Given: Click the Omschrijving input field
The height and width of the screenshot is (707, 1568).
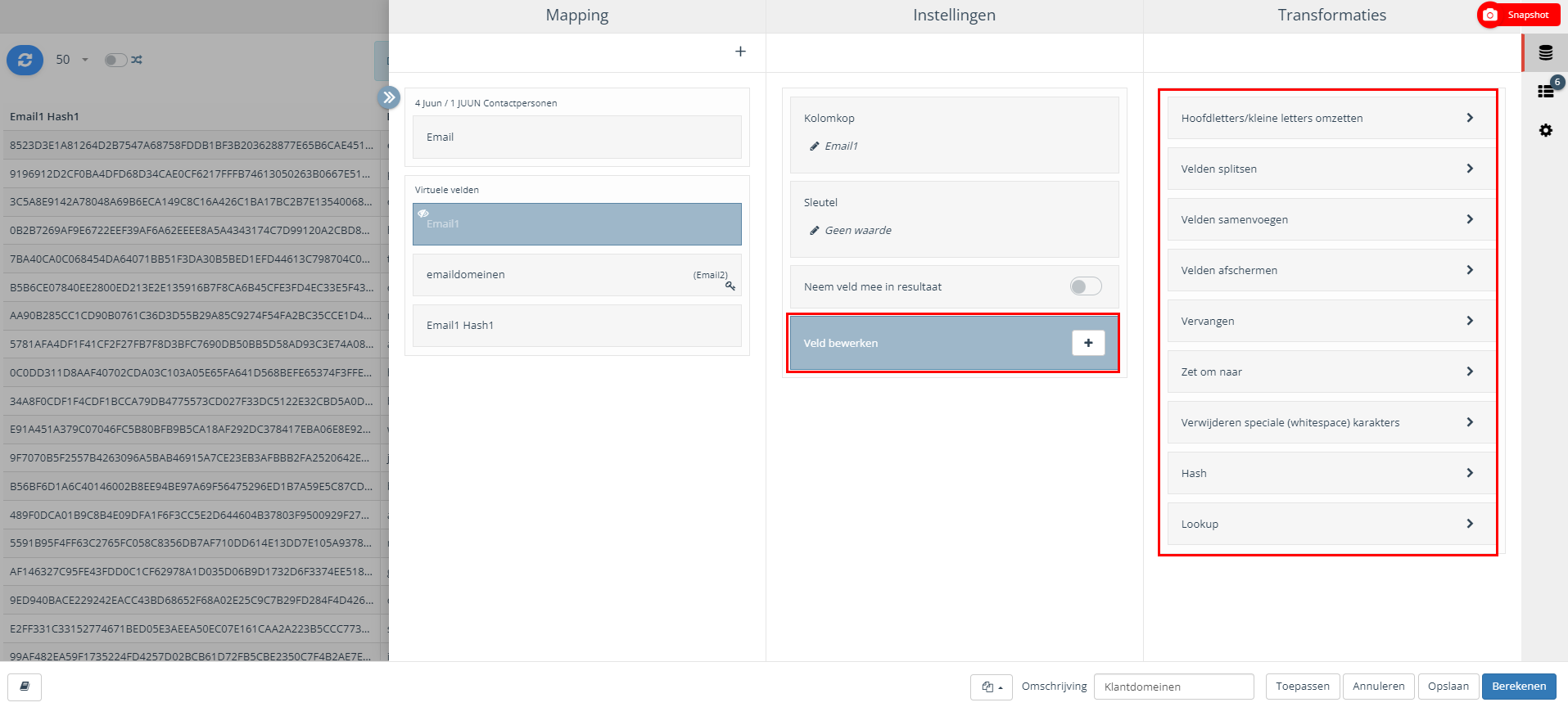Looking at the screenshot, I should click(1173, 687).
